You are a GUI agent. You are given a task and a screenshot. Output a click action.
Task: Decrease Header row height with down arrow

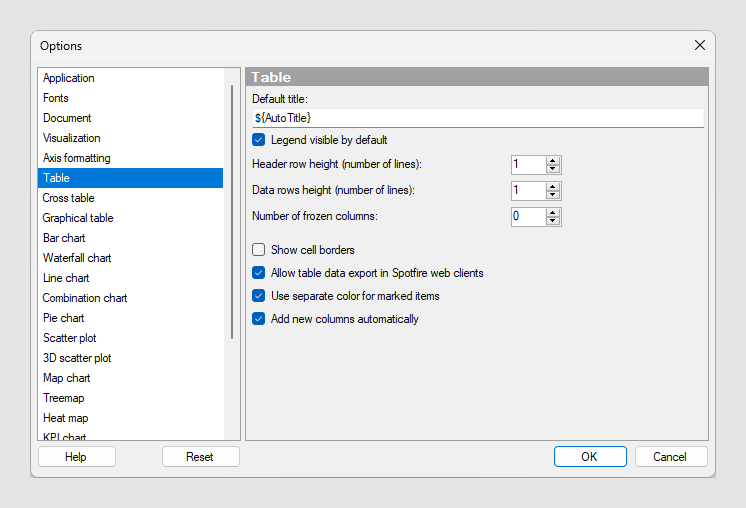pos(553,169)
